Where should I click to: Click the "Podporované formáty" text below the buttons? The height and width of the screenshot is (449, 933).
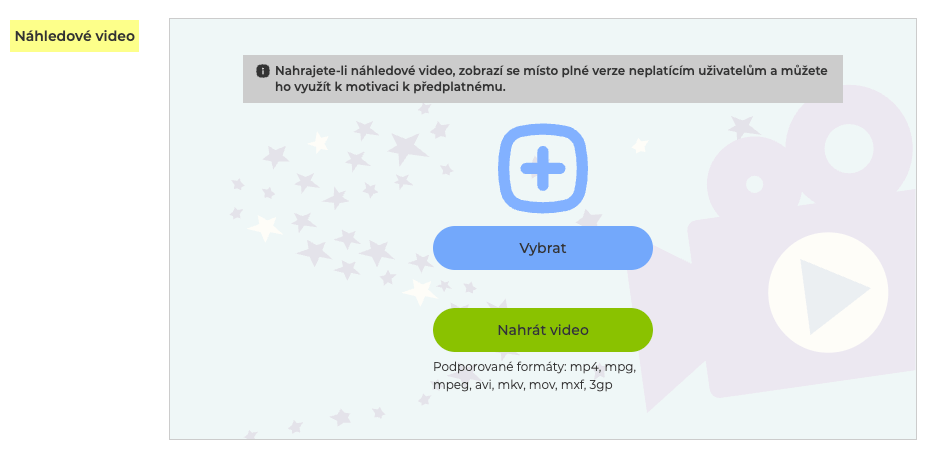point(500,367)
